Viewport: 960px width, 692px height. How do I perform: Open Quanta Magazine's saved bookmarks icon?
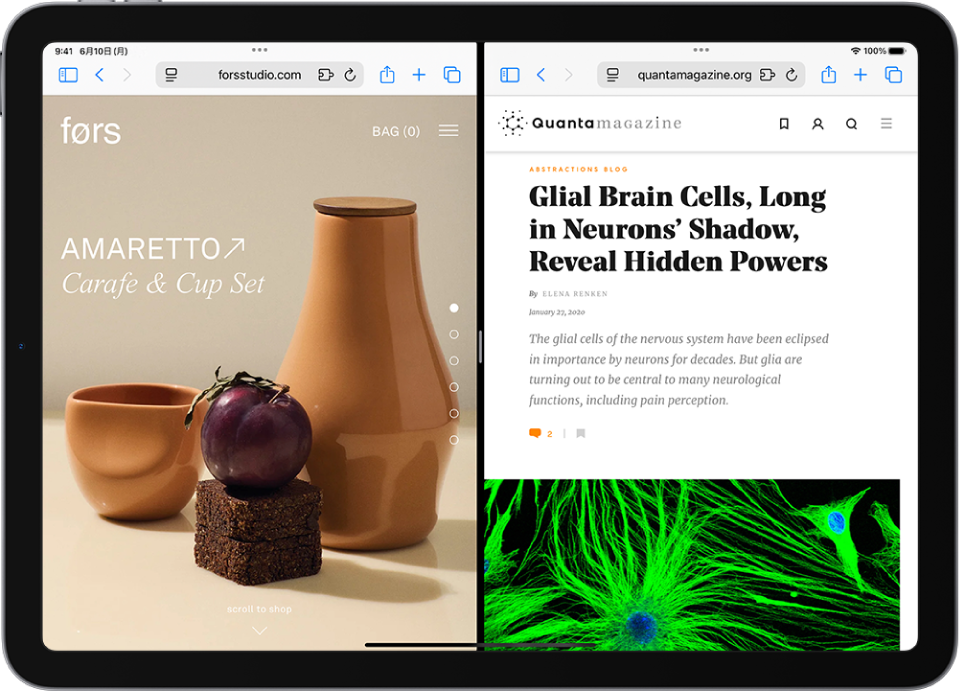[784, 123]
